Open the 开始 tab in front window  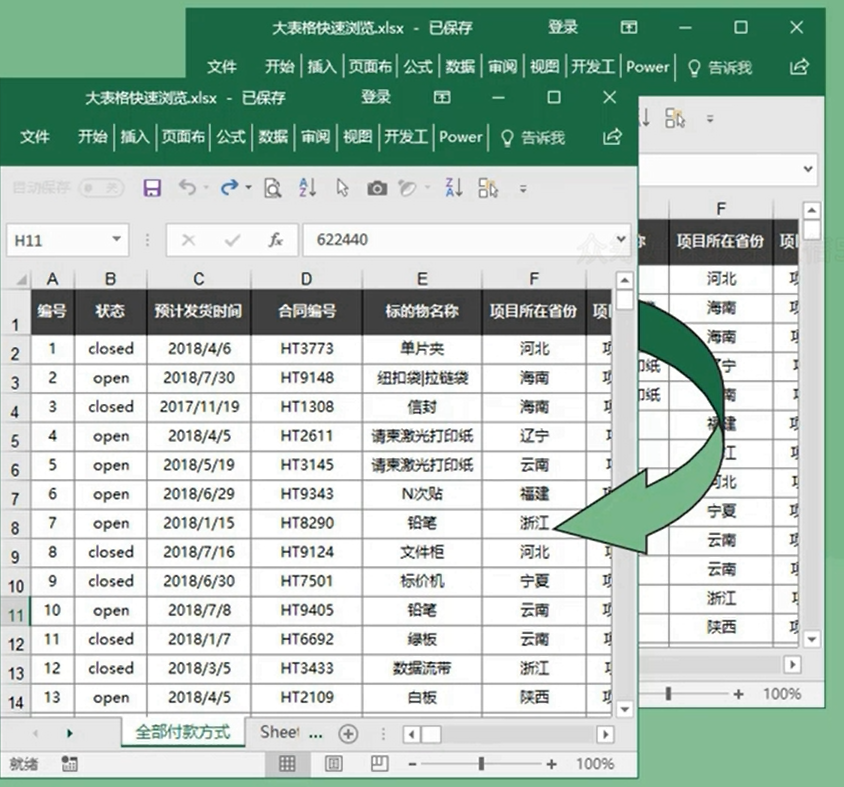point(93,137)
